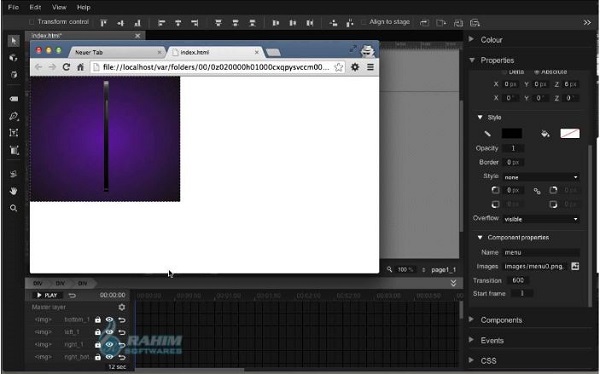
Task: Open the Edit menu
Action: tap(35, 7)
